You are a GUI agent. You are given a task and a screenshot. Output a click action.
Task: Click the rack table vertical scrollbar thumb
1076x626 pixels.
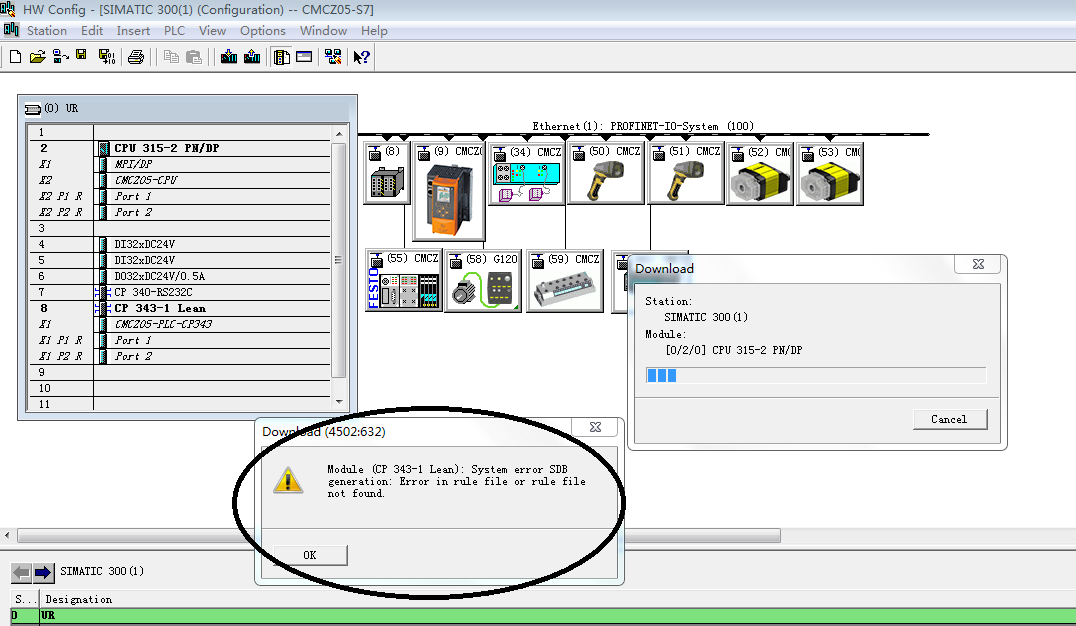click(339, 259)
